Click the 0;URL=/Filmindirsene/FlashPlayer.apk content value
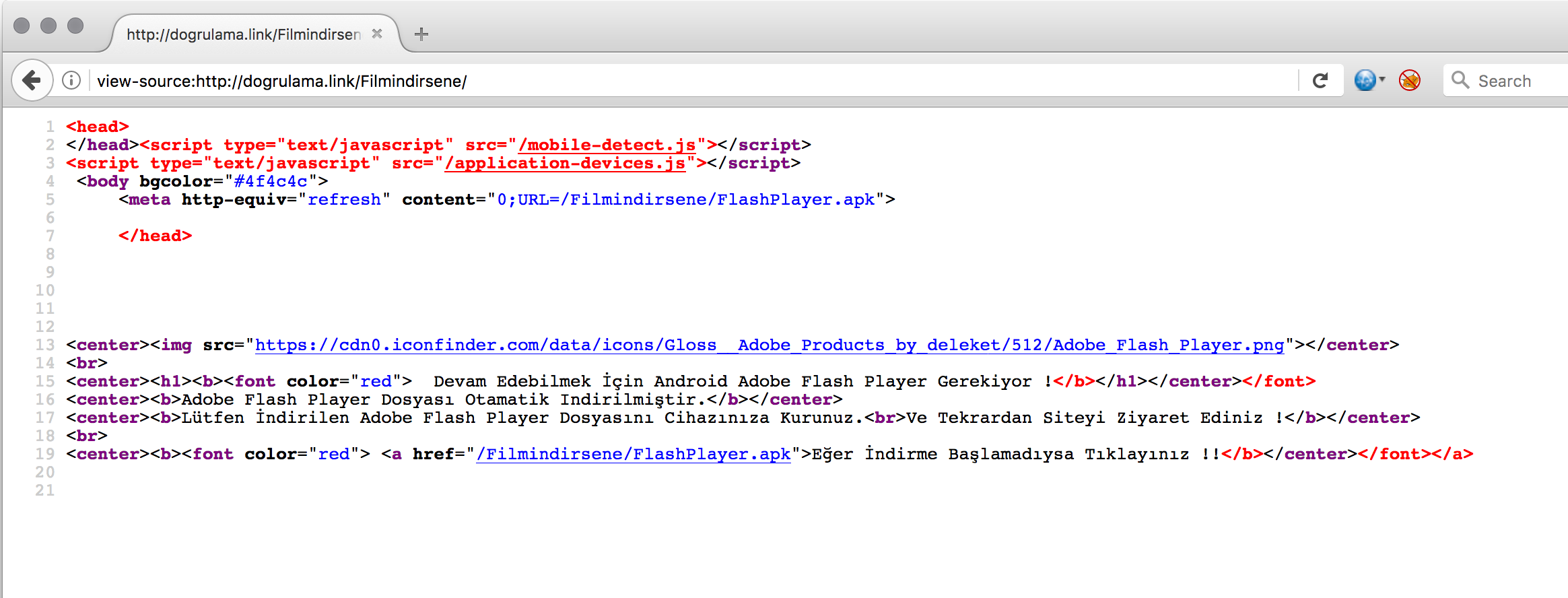The width and height of the screenshot is (1568, 598). pos(686,199)
